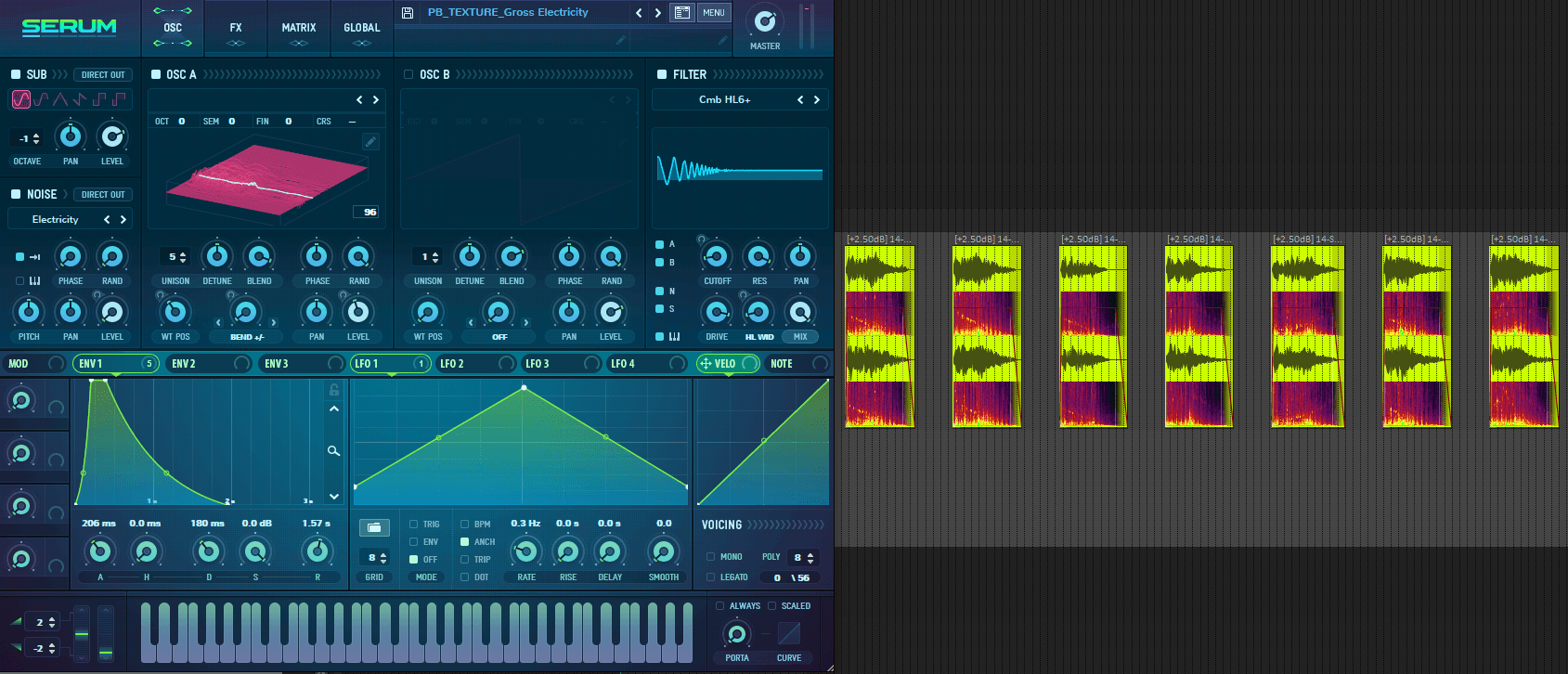This screenshot has height=674, width=1568.
Task: Change the Poly voice count stepper
Action: [x=810, y=558]
